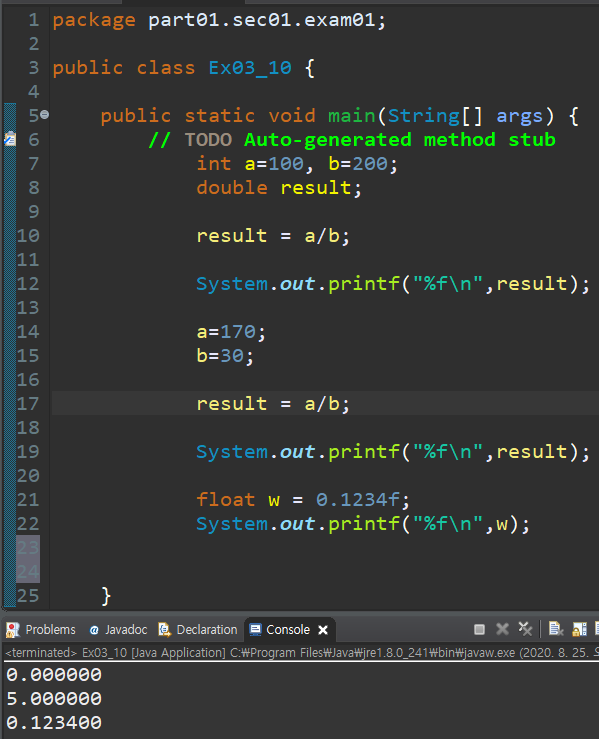Screen dimensions: 599x739
Task: Click the class name Ex03_10
Action: pyautogui.click(x=250, y=68)
